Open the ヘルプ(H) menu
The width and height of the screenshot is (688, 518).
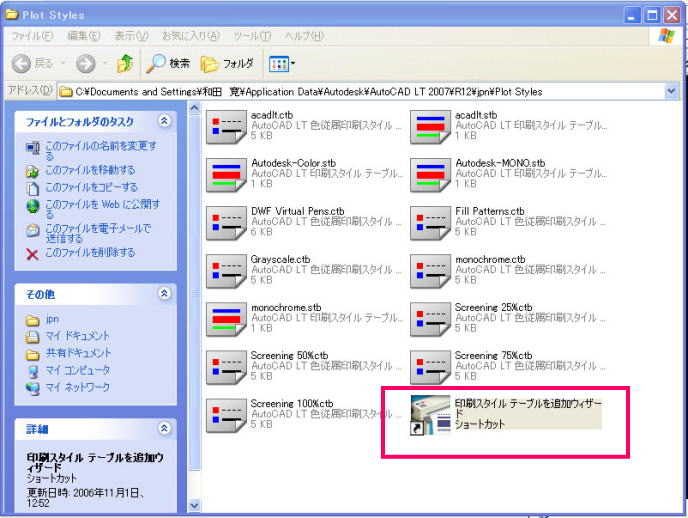pyautogui.click(x=304, y=36)
